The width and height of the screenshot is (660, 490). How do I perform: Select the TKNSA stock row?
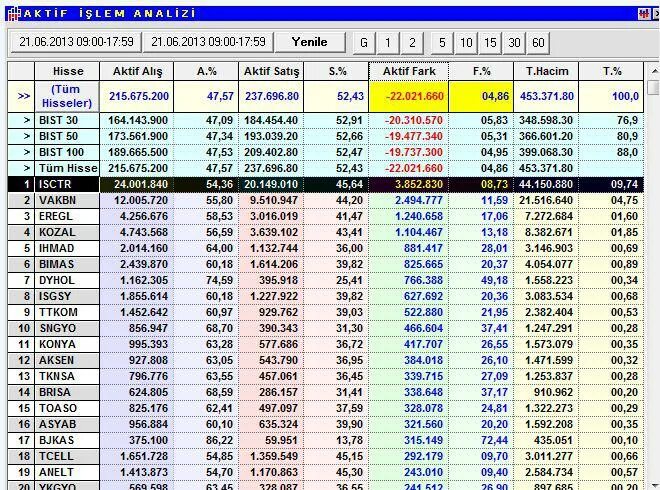click(326, 376)
